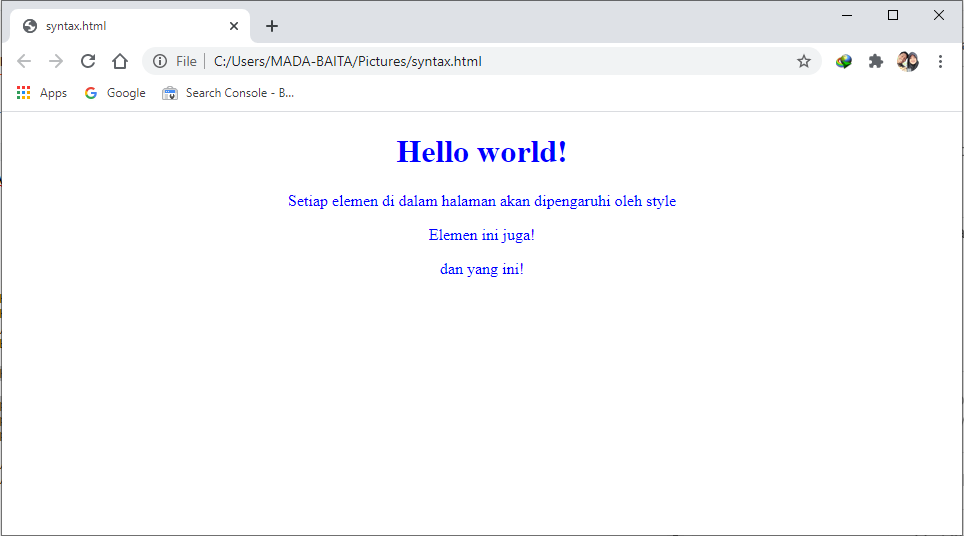Open the Search Console bookmark
Viewport: 964px width, 536px height.
pos(228,93)
